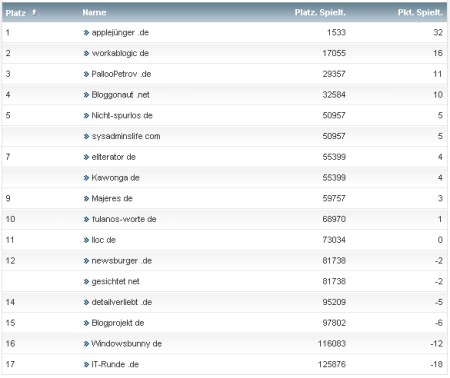Viewport: 450px width, 378px height.
Task: Select the rank value 97802
Action: pyautogui.click(x=334, y=323)
